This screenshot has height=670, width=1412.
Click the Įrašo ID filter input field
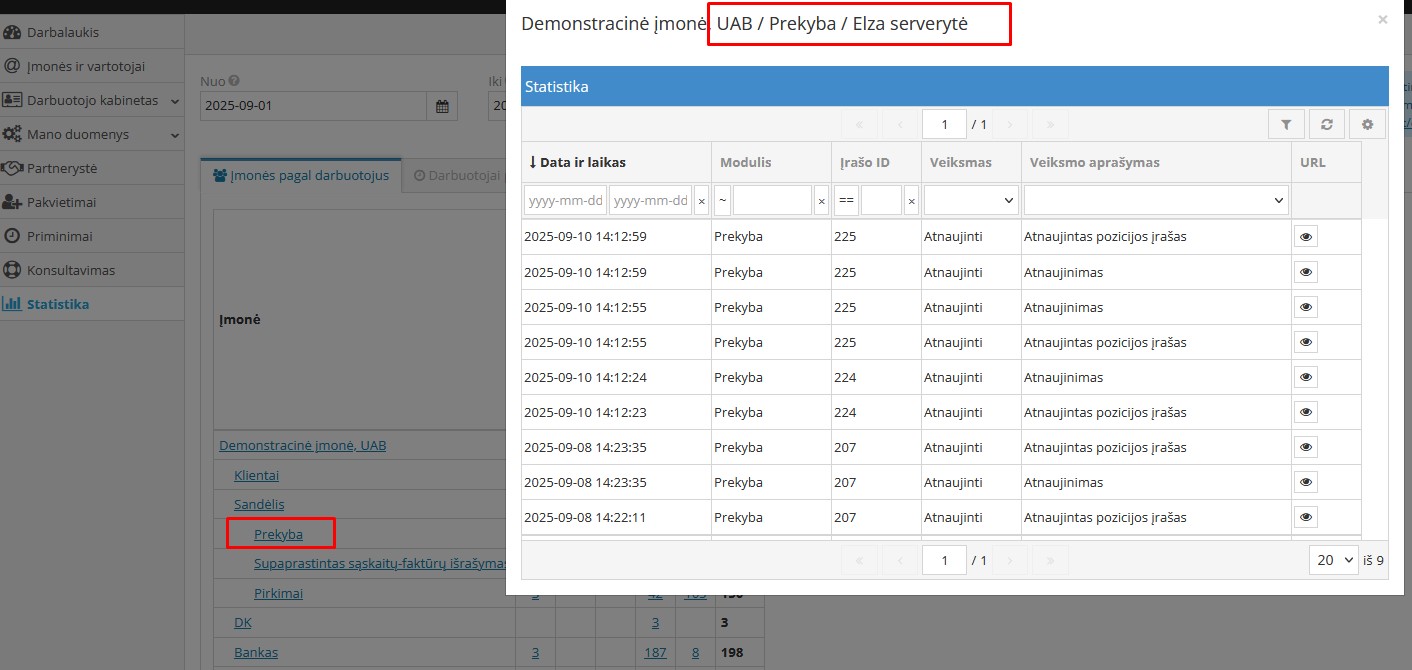click(x=881, y=201)
